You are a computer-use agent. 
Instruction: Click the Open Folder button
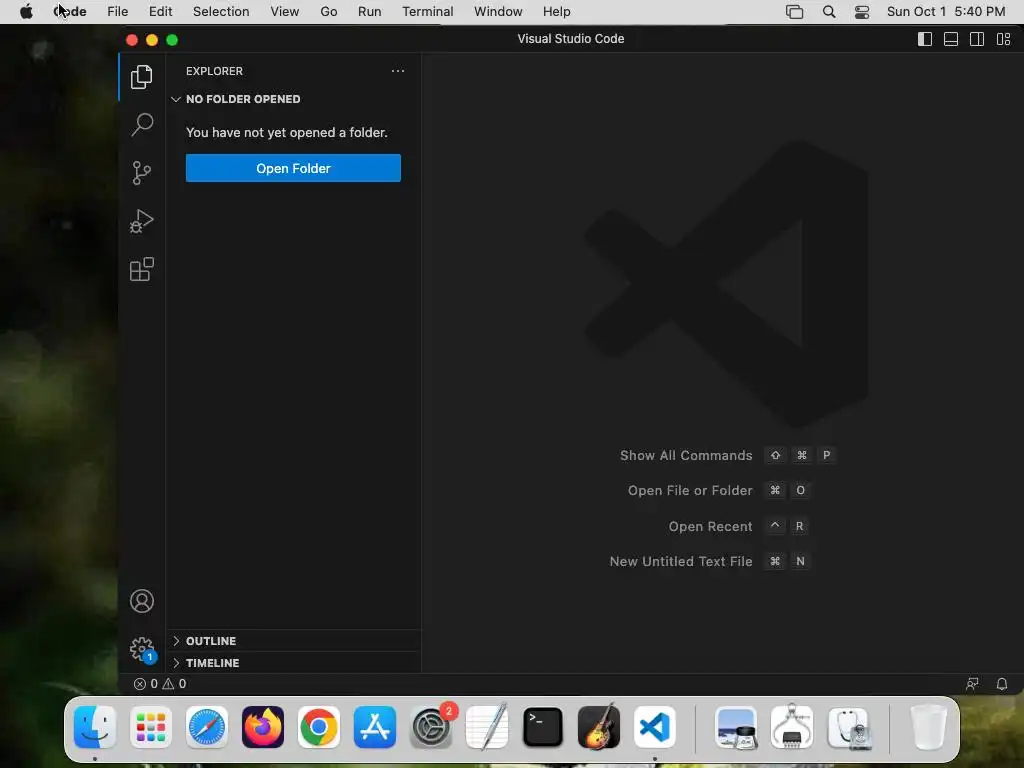click(x=293, y=168)
